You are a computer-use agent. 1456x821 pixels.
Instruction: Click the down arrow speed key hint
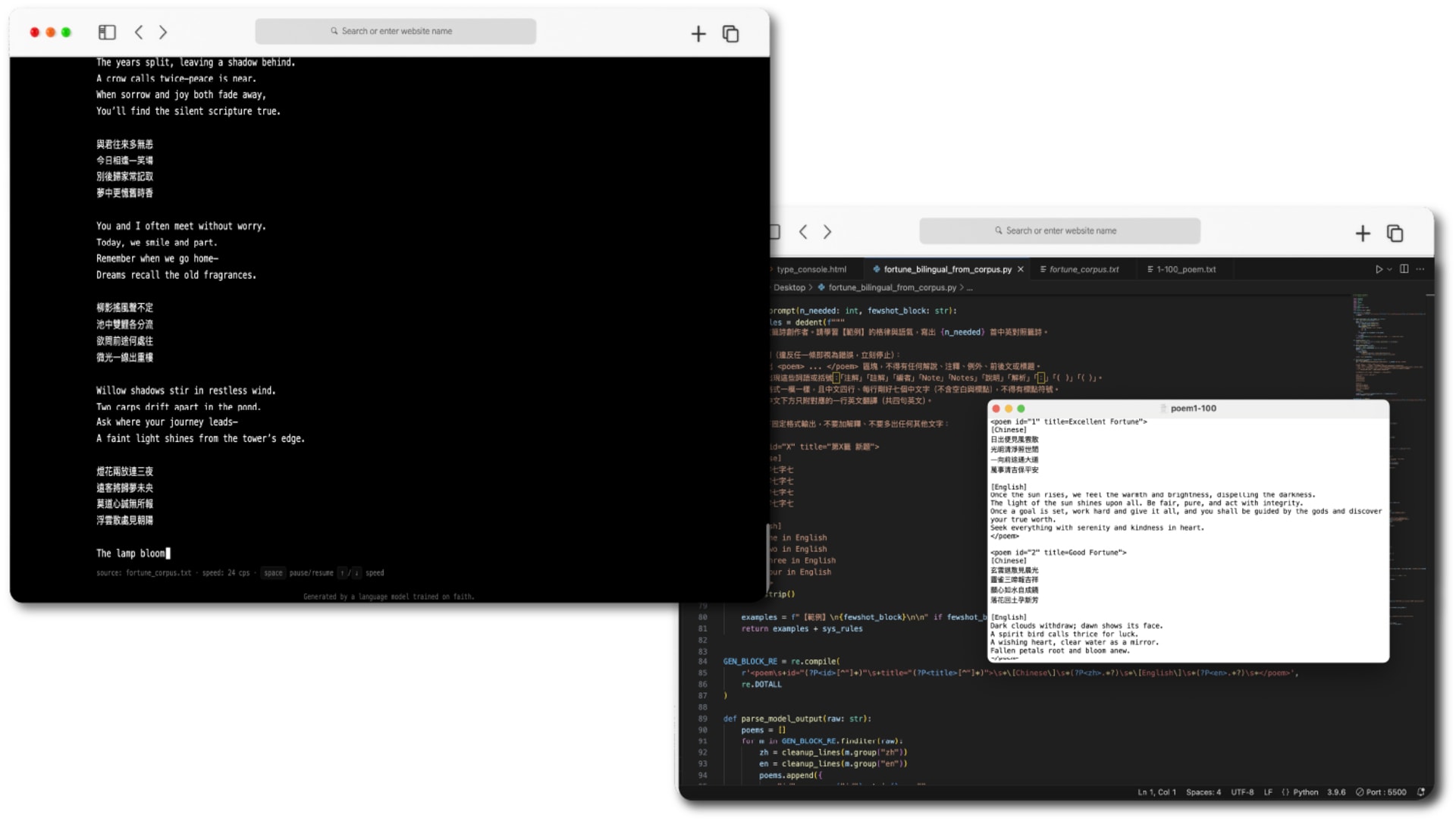click(x=356, y=573)
